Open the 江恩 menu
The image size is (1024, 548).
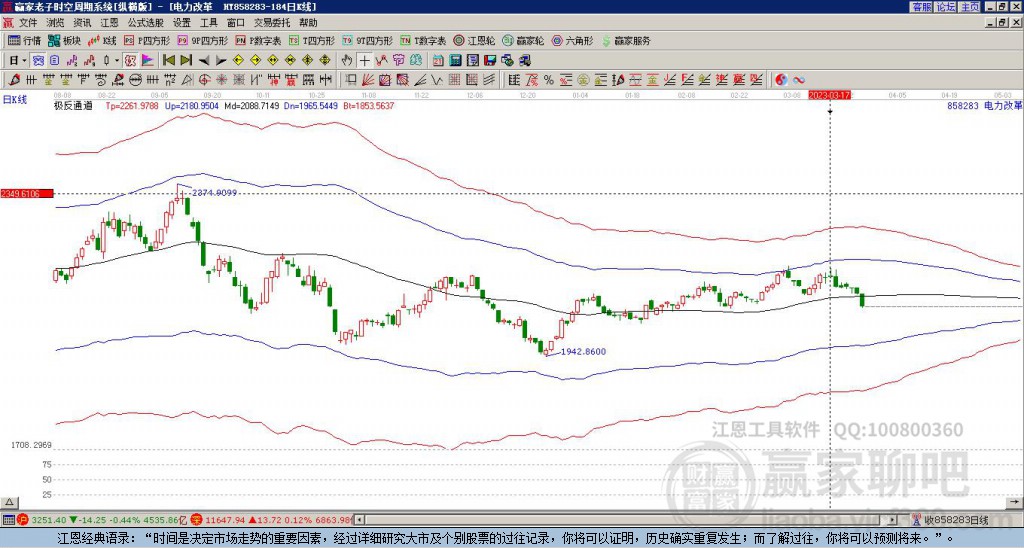109,23
